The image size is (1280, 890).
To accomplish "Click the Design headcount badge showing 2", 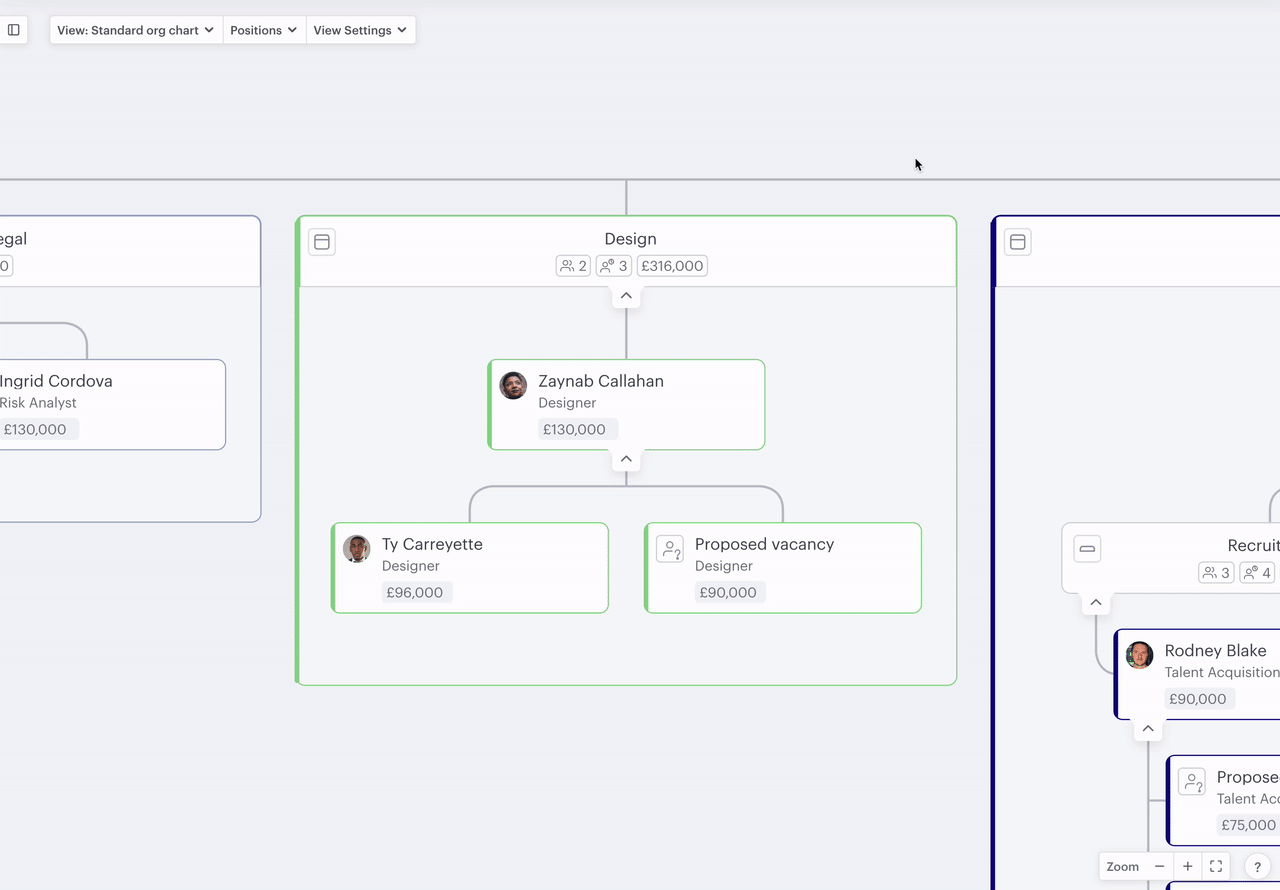I will [573, 266].
